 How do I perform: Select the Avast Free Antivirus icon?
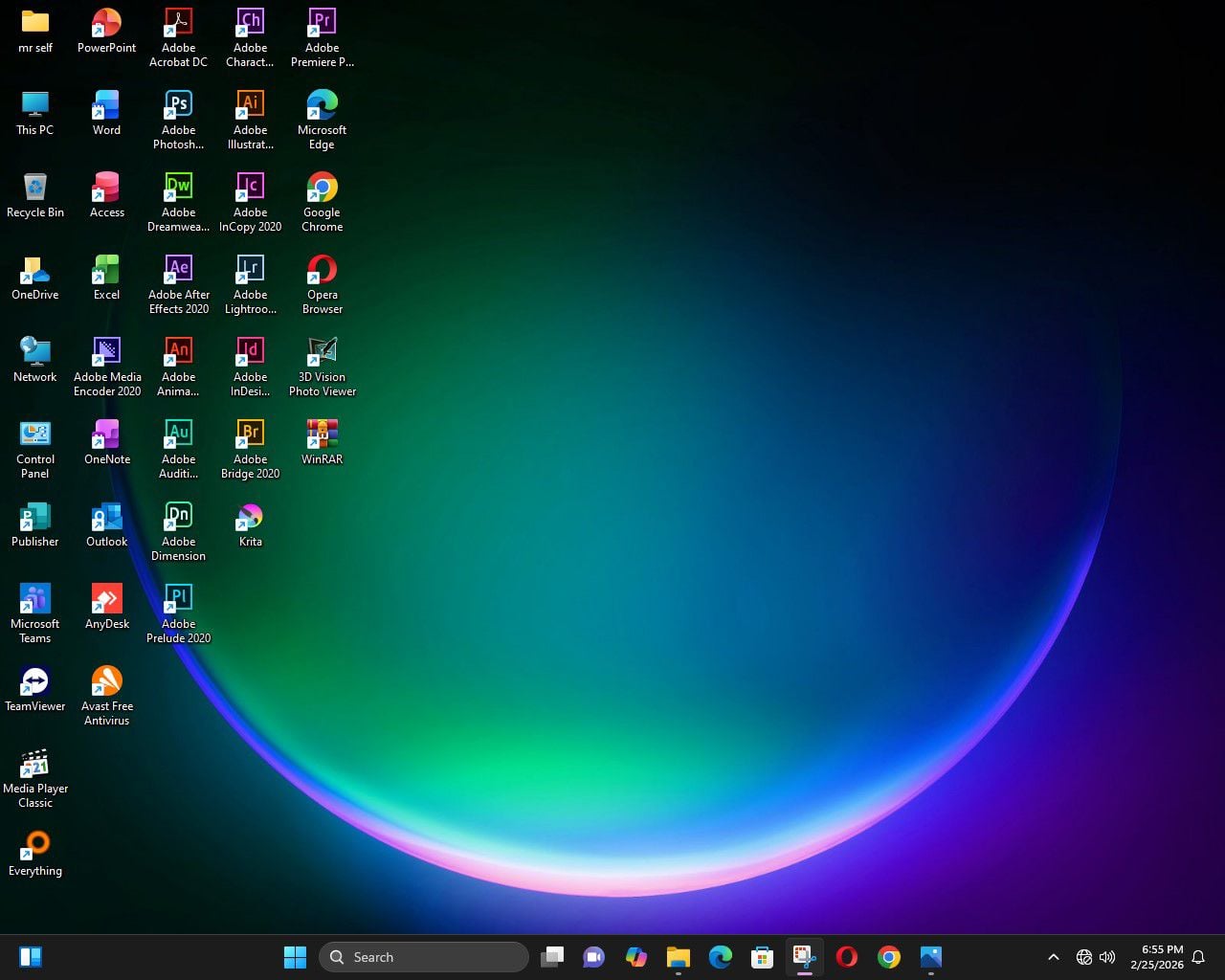pos(106,696)
